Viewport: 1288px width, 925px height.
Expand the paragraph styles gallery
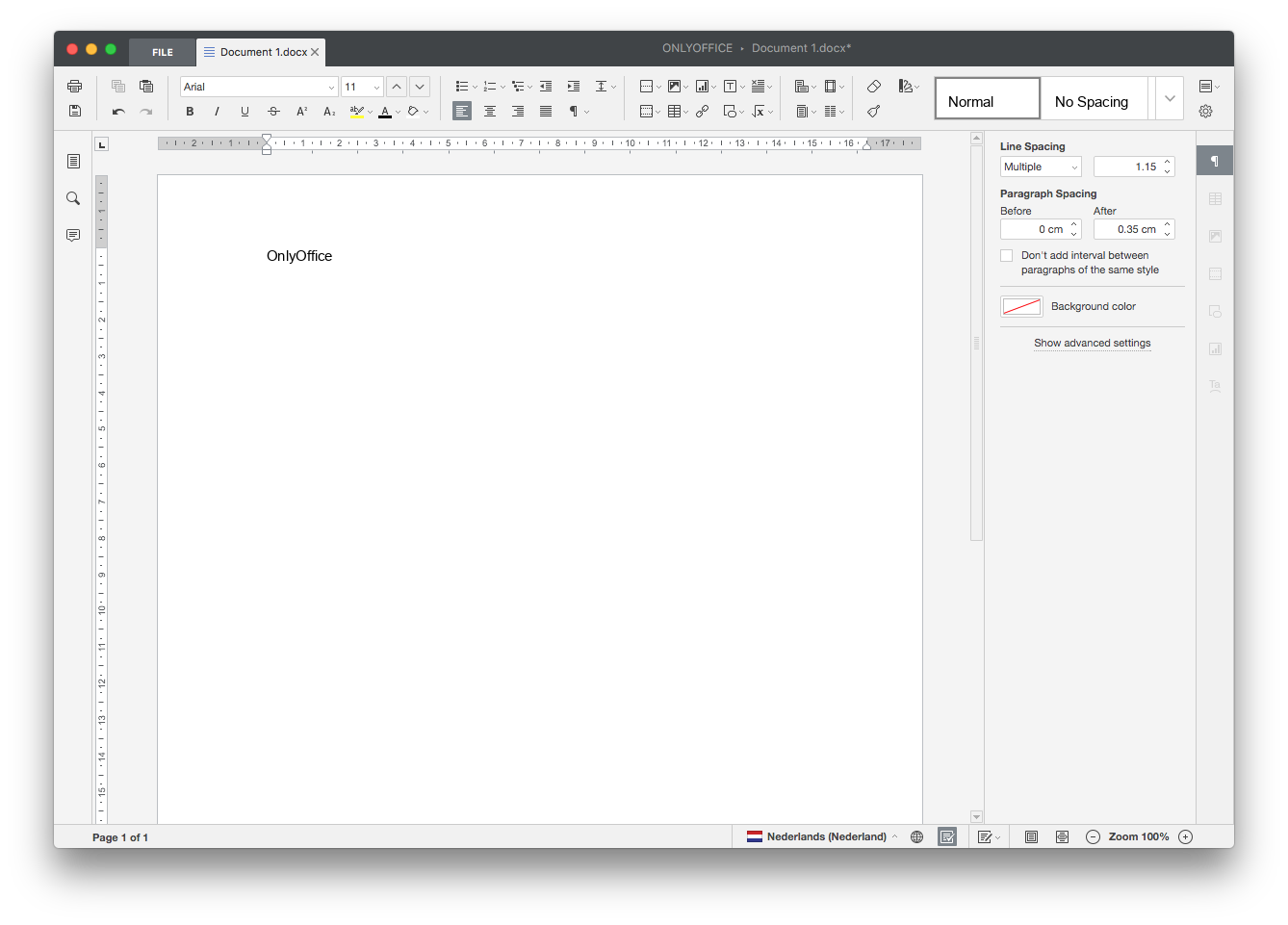point(1170,98)
